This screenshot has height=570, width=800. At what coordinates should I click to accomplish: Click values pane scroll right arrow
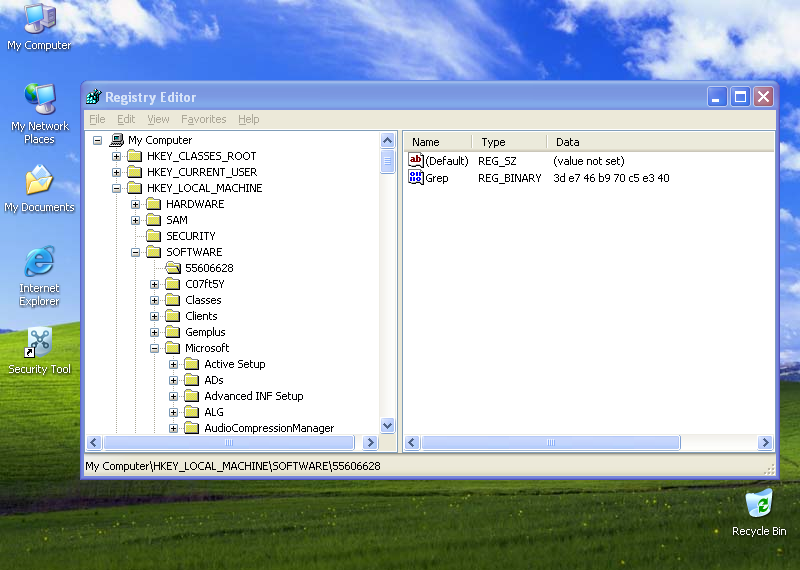[x=765, y=442]
